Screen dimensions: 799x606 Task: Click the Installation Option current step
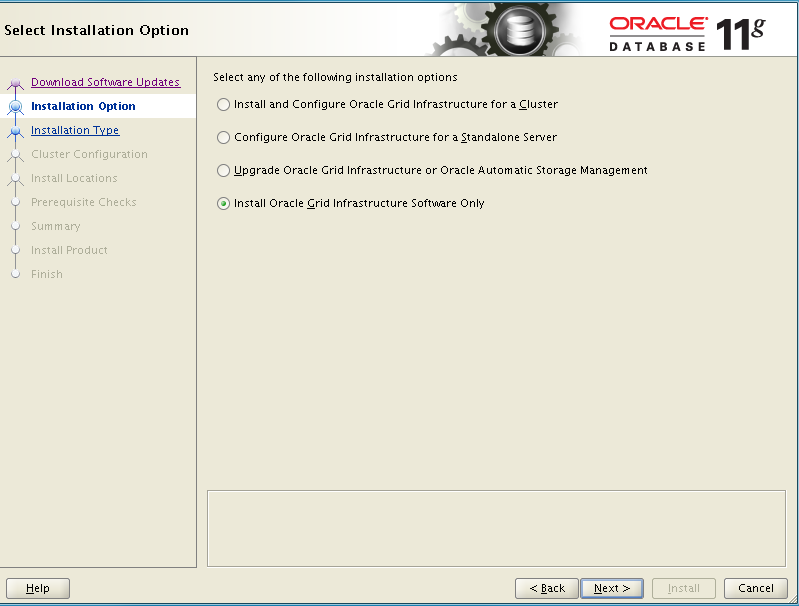83,106
